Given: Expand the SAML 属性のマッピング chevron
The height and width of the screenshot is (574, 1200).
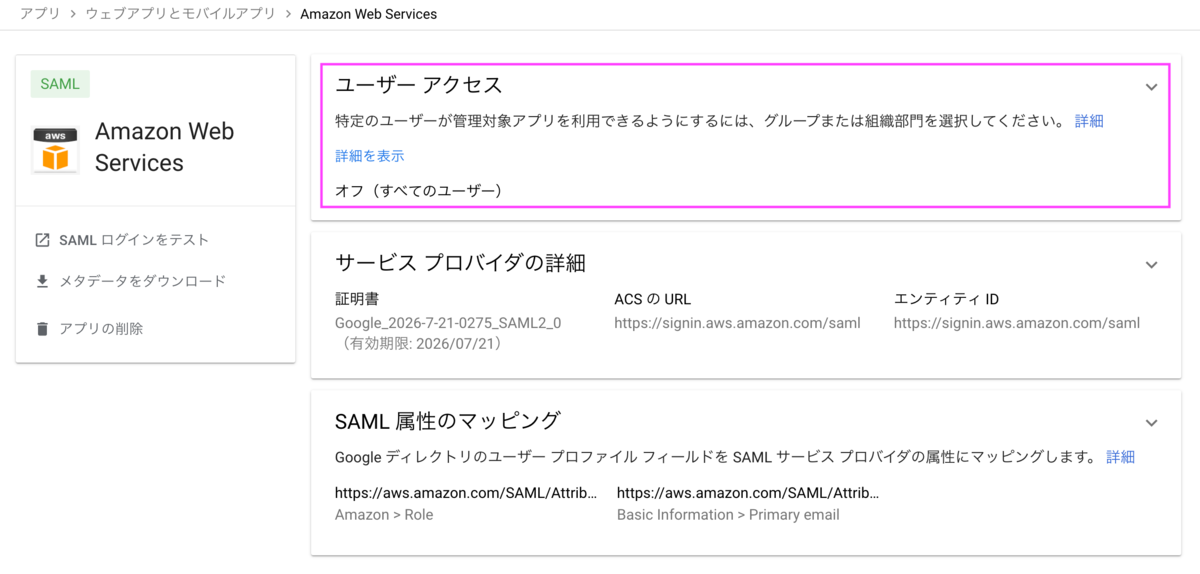Looking at the screenshot, I should [1151, 423].
